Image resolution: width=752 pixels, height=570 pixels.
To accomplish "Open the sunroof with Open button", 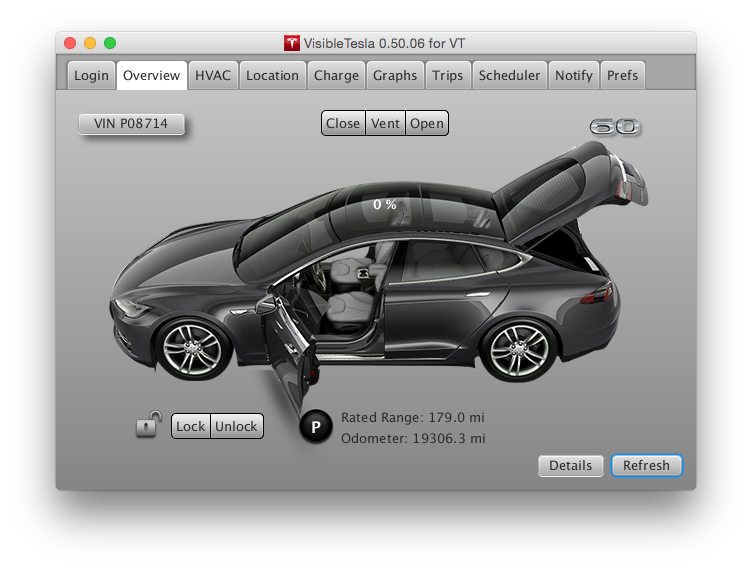I will 427,123.
